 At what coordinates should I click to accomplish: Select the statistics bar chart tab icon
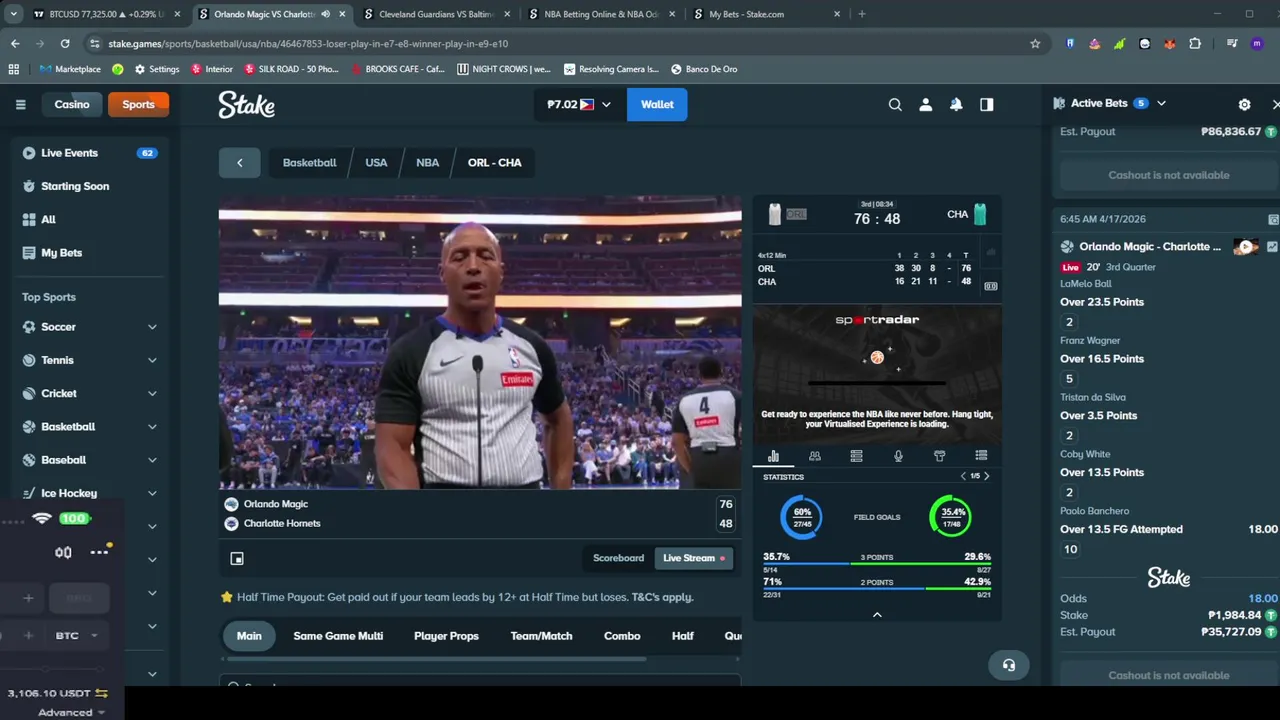[x=773, y=456]
